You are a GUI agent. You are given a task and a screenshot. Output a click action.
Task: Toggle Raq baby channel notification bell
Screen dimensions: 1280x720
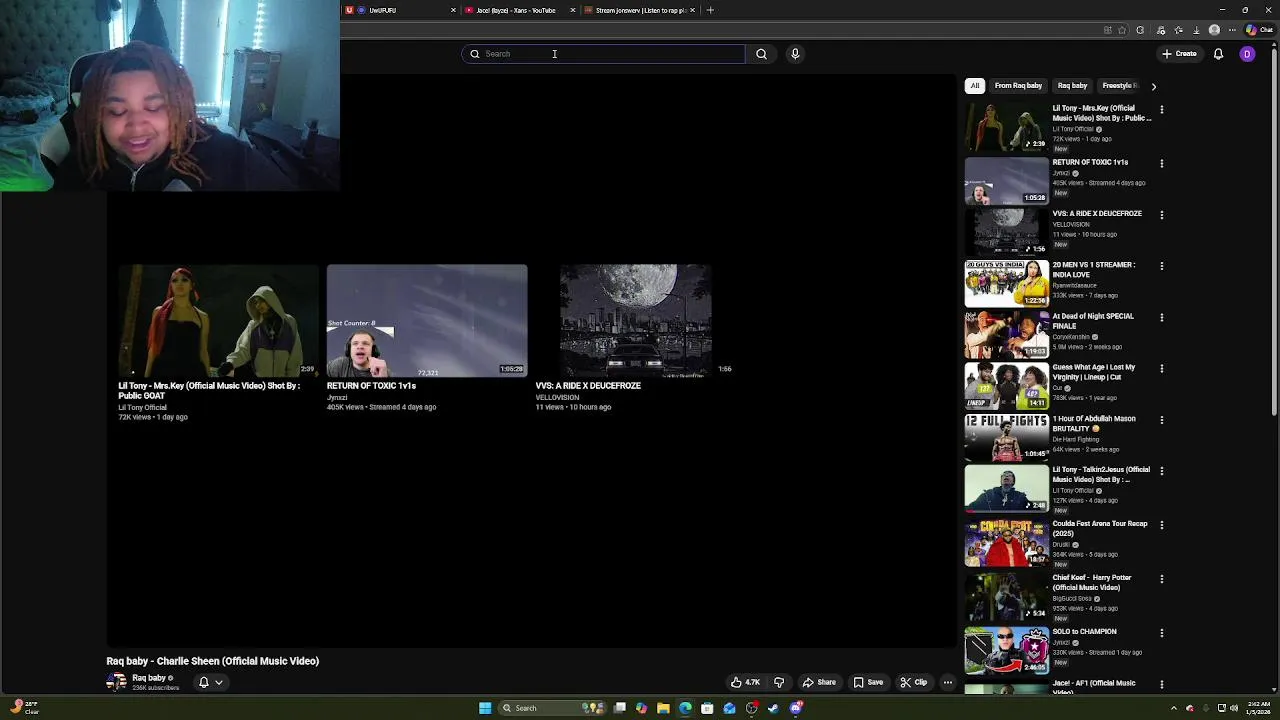(x=203, y=682)
